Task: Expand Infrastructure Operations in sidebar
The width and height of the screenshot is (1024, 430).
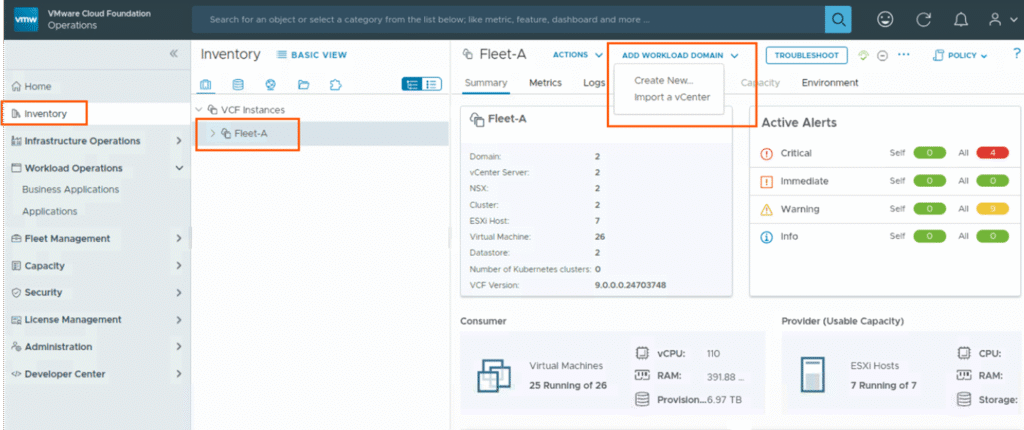Action: tap(178, 141)
